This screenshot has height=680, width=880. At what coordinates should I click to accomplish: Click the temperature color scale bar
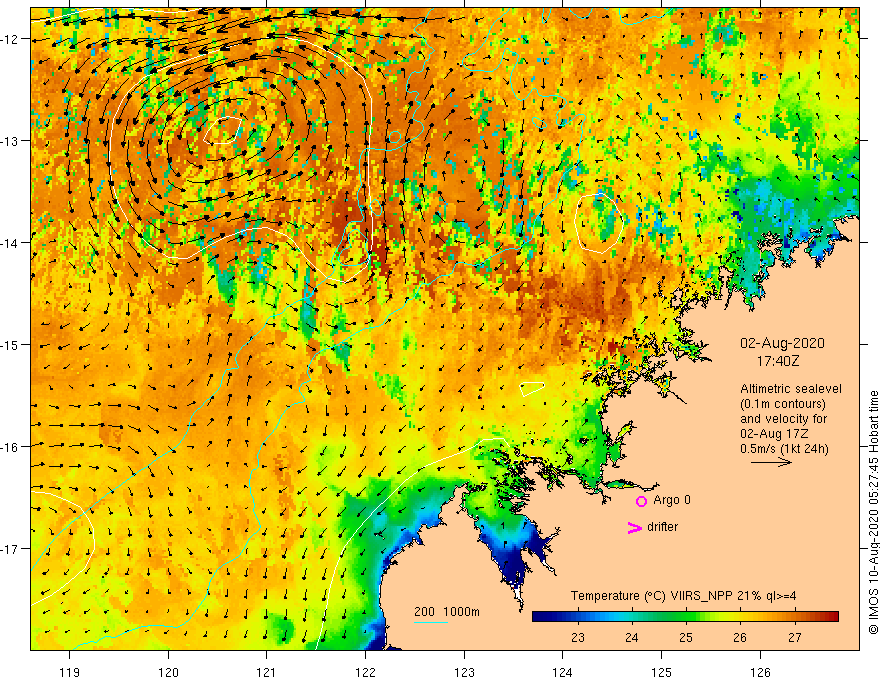[685, 617]
